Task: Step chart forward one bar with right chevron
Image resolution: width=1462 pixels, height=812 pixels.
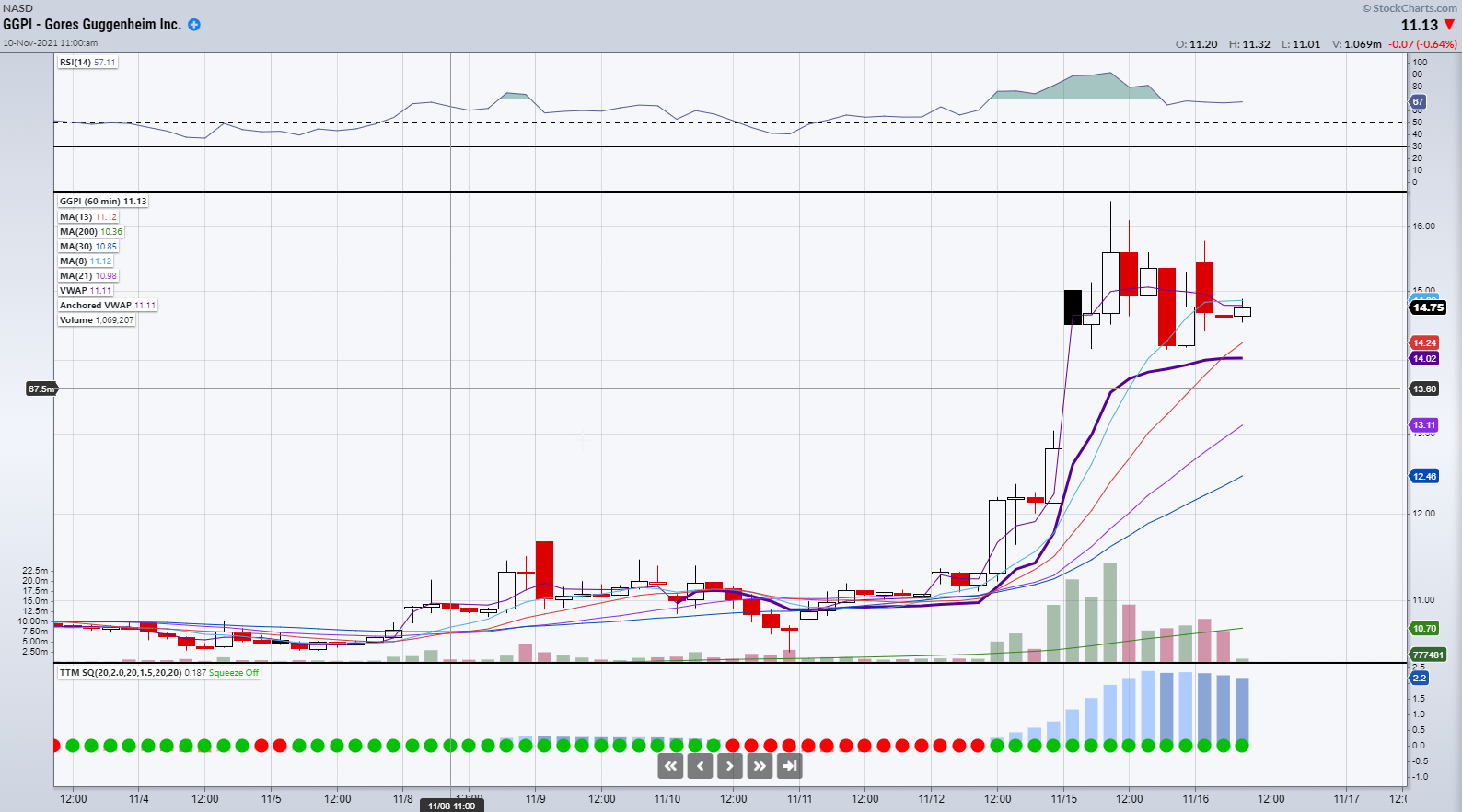Action: point(730,766)
